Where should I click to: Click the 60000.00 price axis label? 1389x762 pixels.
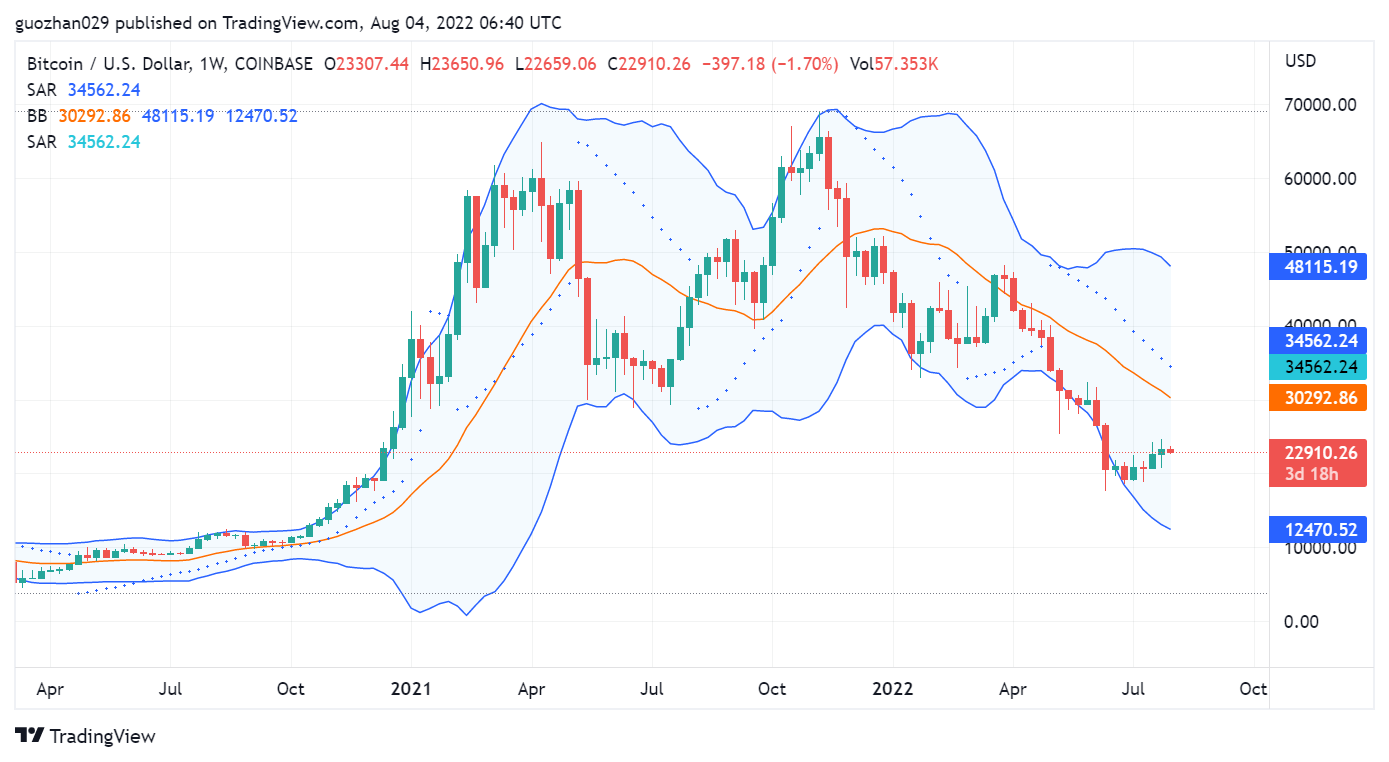pos(1321,179)
